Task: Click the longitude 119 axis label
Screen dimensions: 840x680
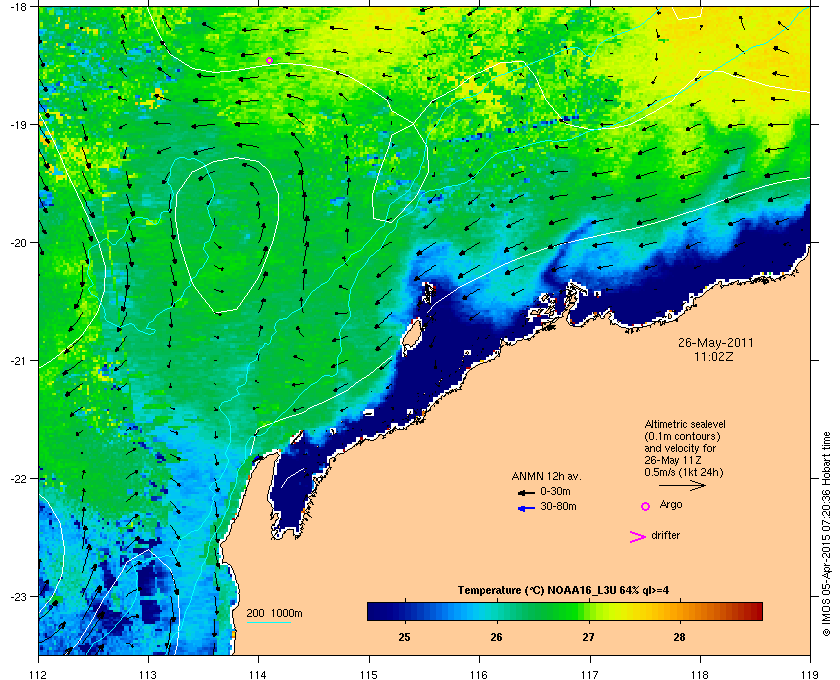Action: tap(810, 674)
